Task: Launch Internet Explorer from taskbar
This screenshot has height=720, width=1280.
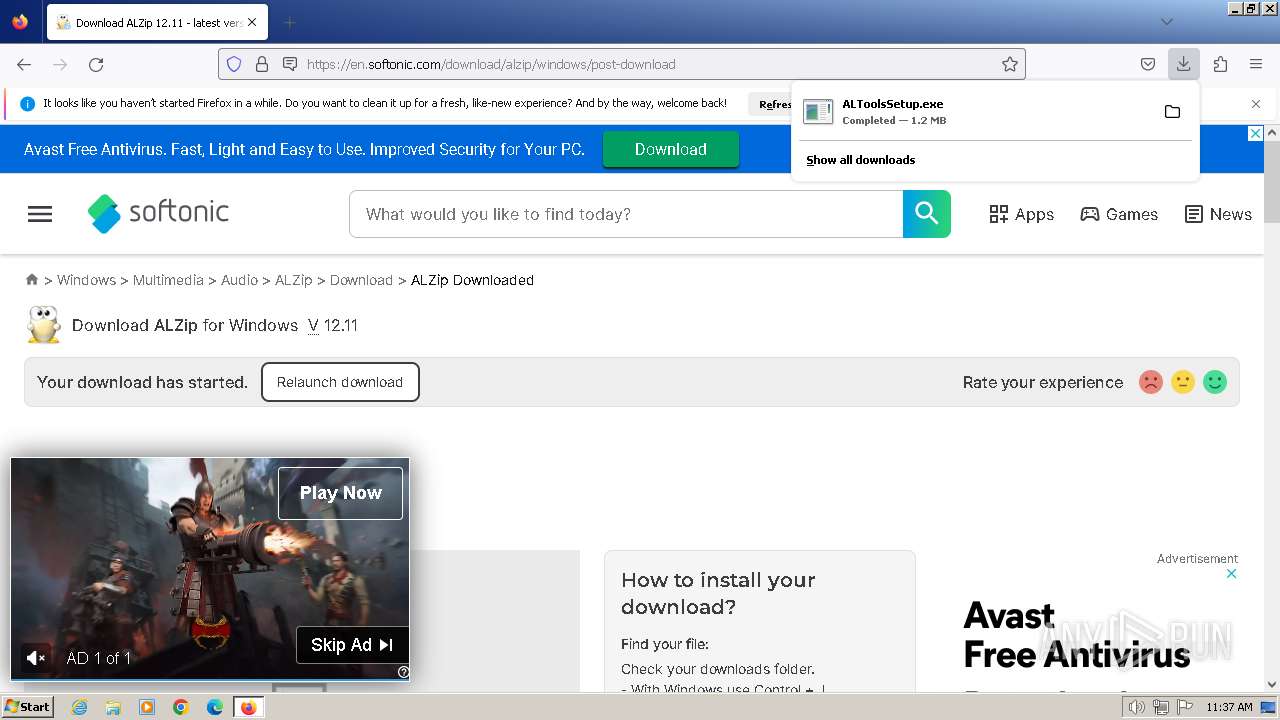Action: 79,707
